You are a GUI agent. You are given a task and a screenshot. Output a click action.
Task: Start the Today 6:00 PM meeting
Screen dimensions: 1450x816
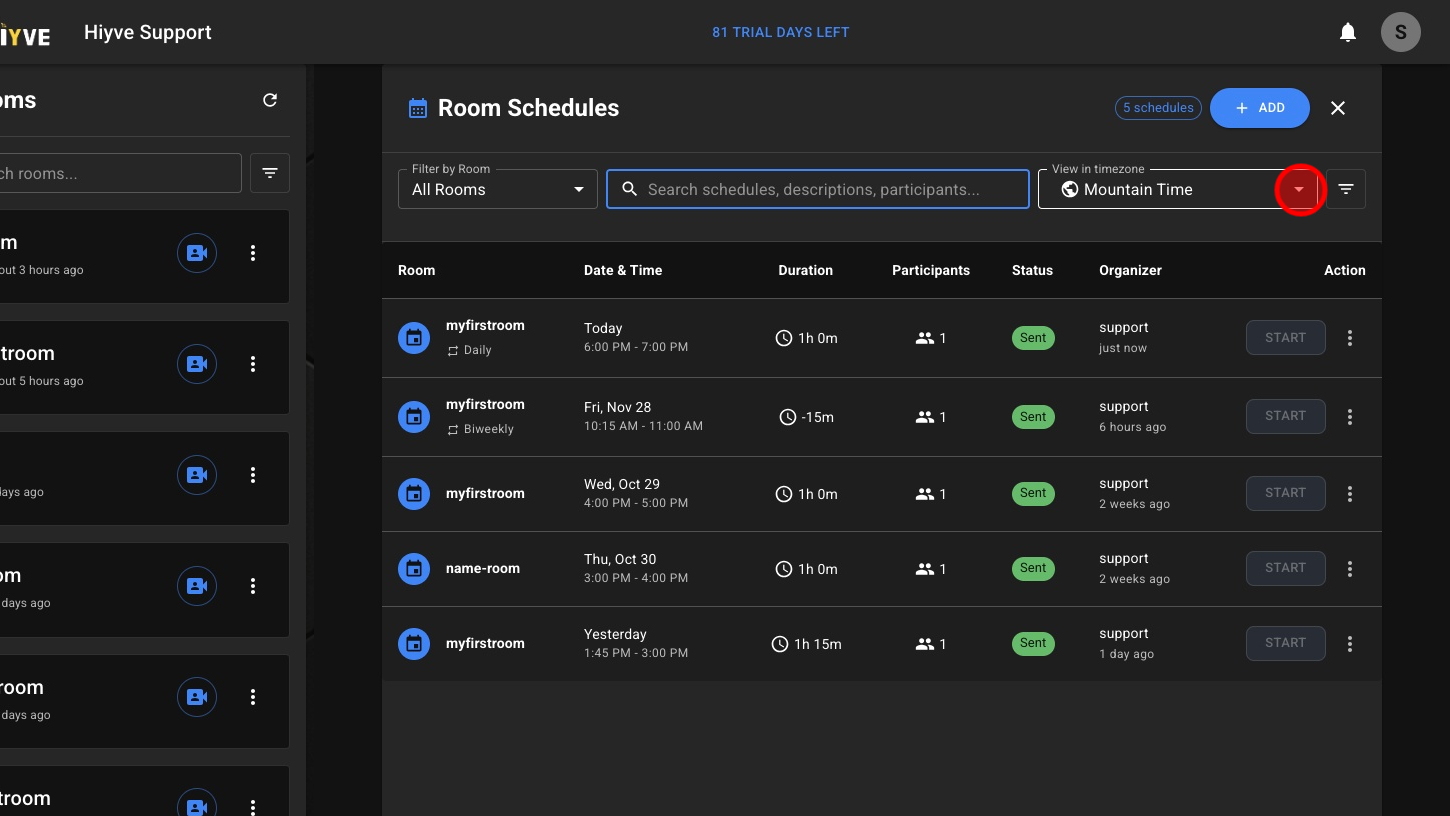[x=1285, y=338]
